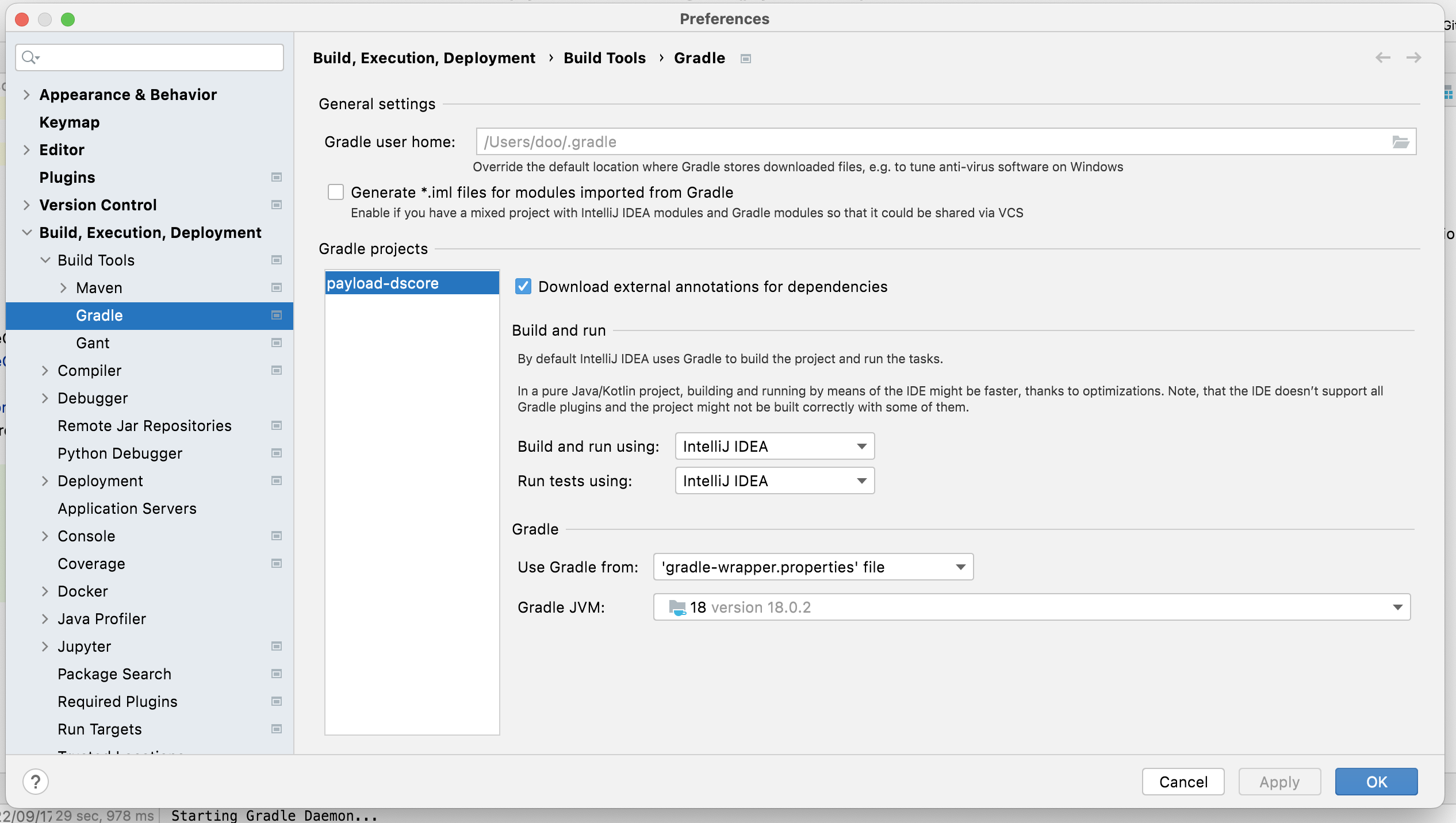The height and width of the screenshot is (823, 1456).
Task: Expand the Editor section
Action: click(x=26, y=149)
